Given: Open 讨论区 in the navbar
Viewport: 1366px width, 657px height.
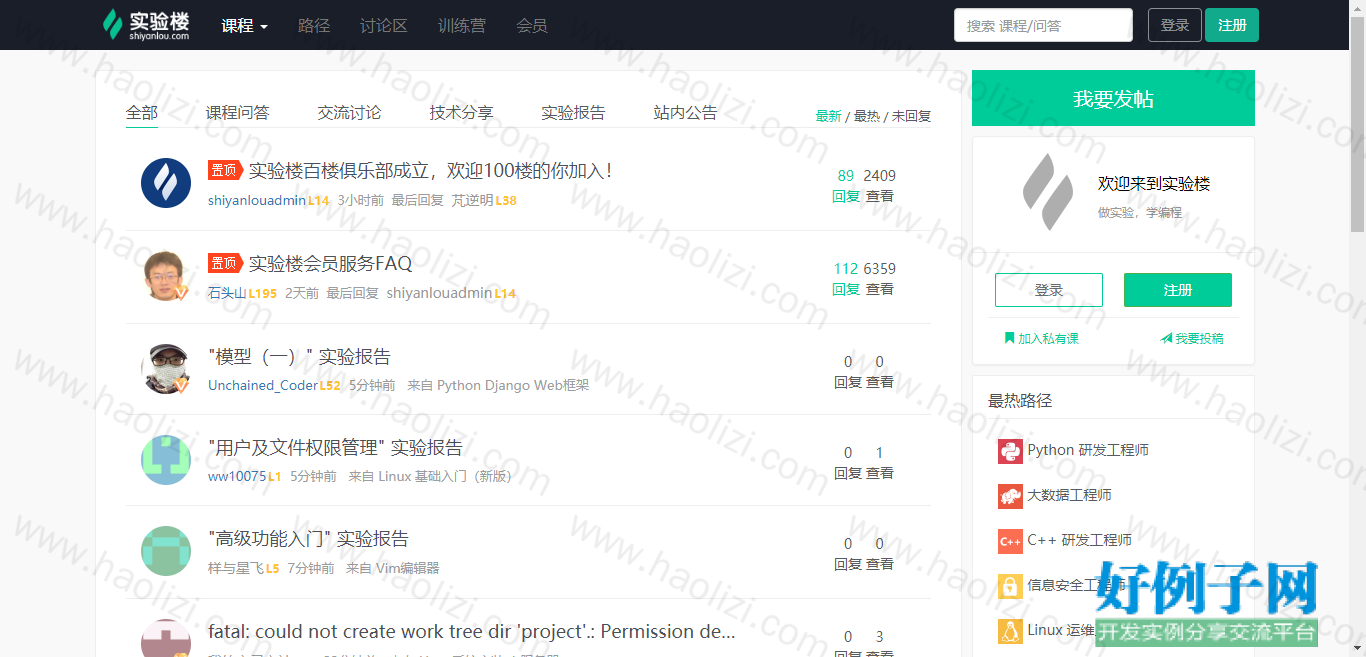Looking at the screenshot, I should (x=384, y=26).
